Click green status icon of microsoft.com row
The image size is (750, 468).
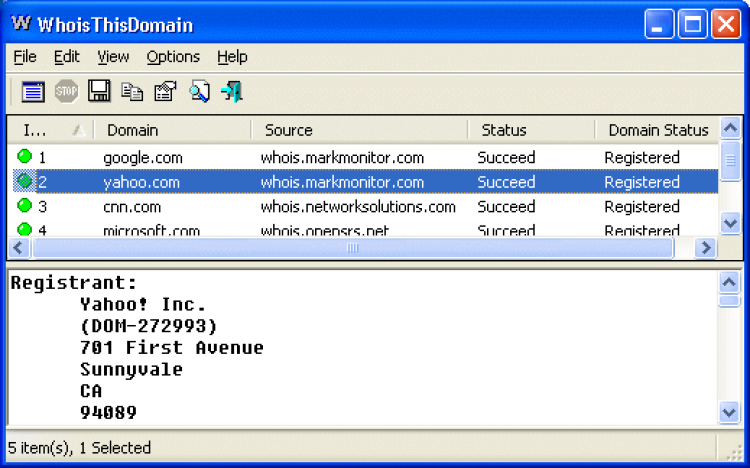click(x=24, y=229)
